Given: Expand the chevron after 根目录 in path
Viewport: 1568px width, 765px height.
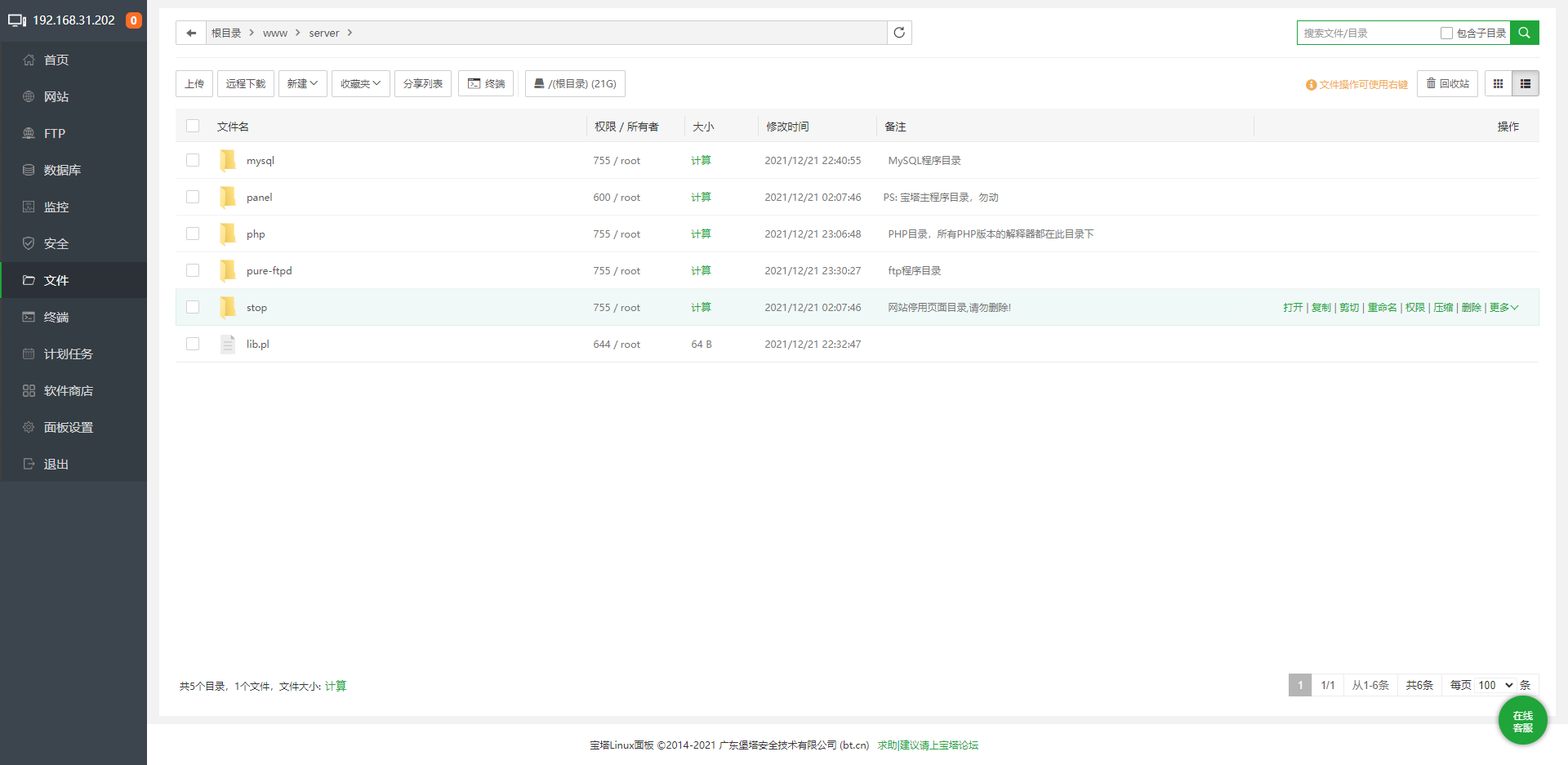Looking at the screenshot, I should 252,33.
